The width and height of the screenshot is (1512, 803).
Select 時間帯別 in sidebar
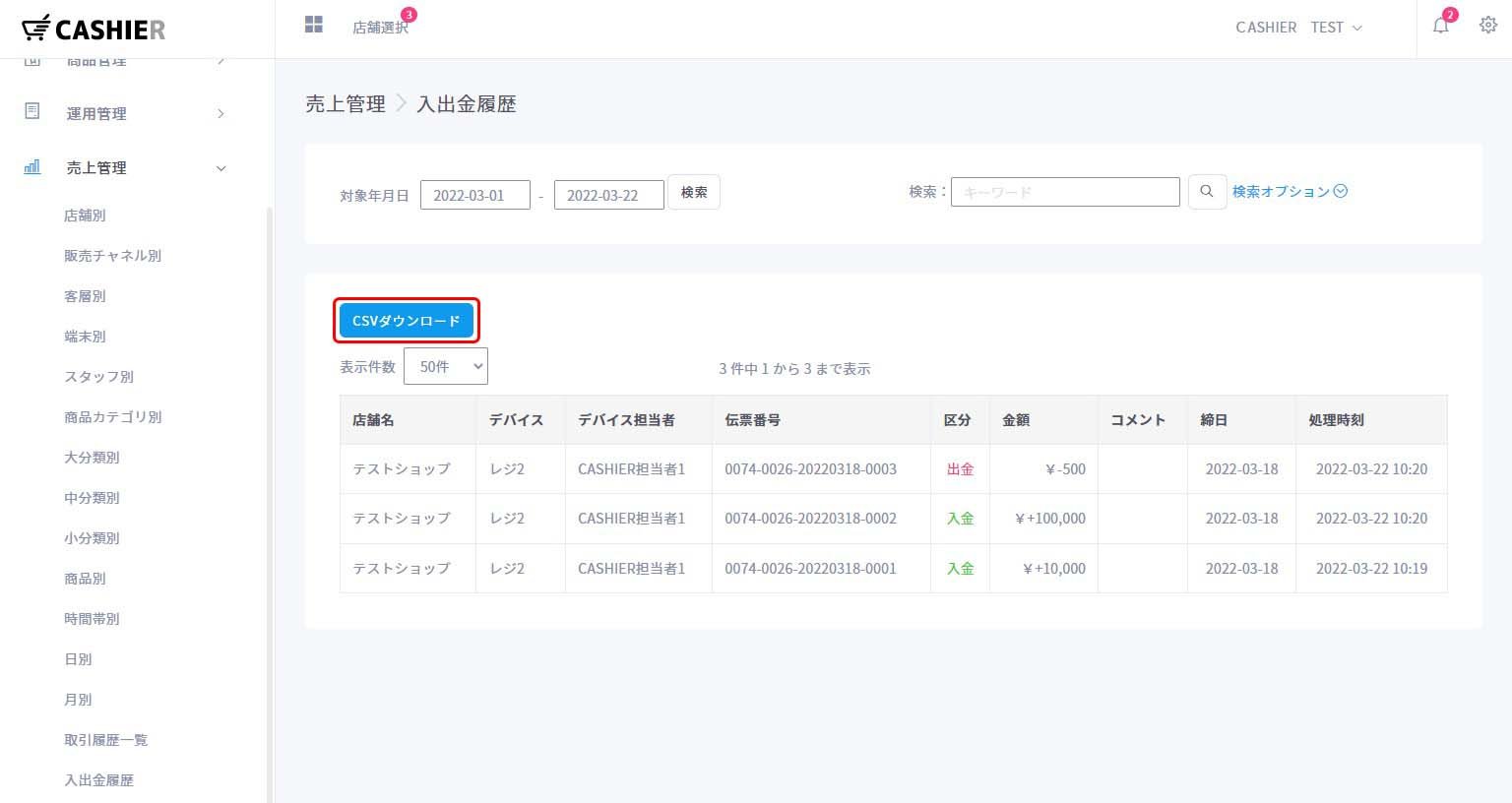pyautogui.click(x=92, y=619)
